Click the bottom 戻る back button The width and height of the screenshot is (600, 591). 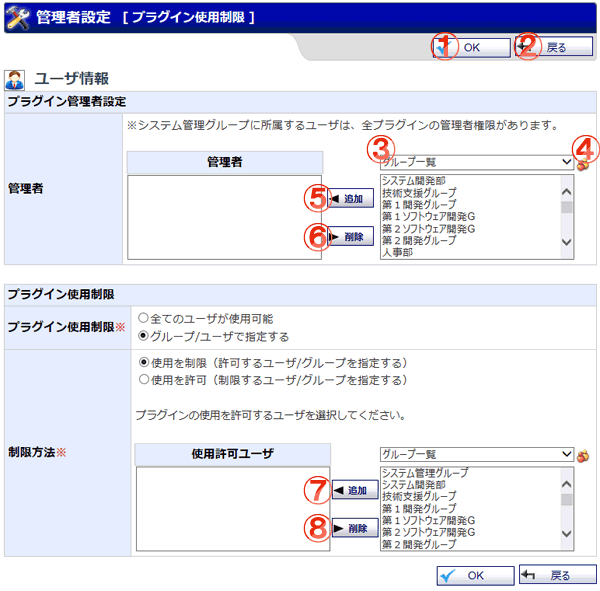point(558,574)
